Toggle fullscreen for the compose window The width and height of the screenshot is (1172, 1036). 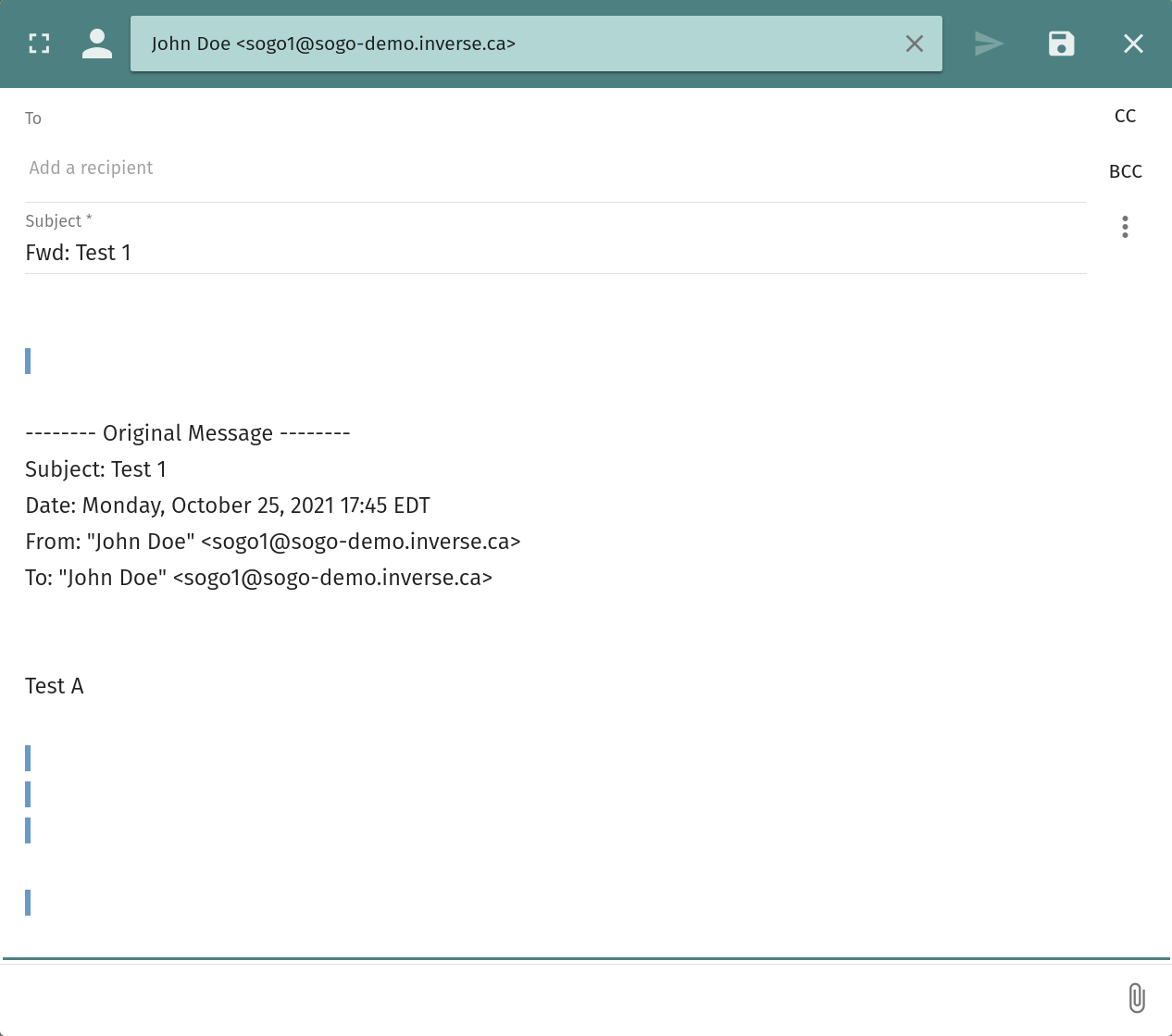39,44
